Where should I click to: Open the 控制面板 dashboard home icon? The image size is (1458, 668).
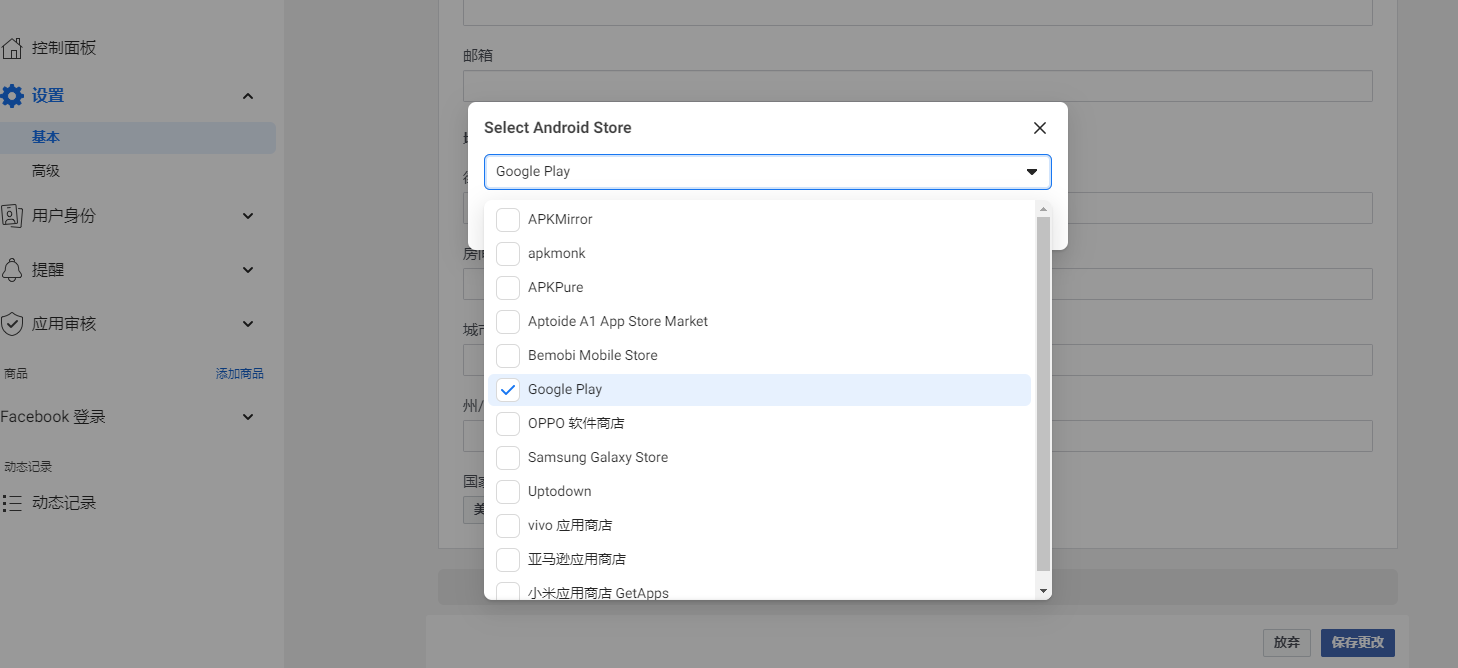(x=12, y=48)
